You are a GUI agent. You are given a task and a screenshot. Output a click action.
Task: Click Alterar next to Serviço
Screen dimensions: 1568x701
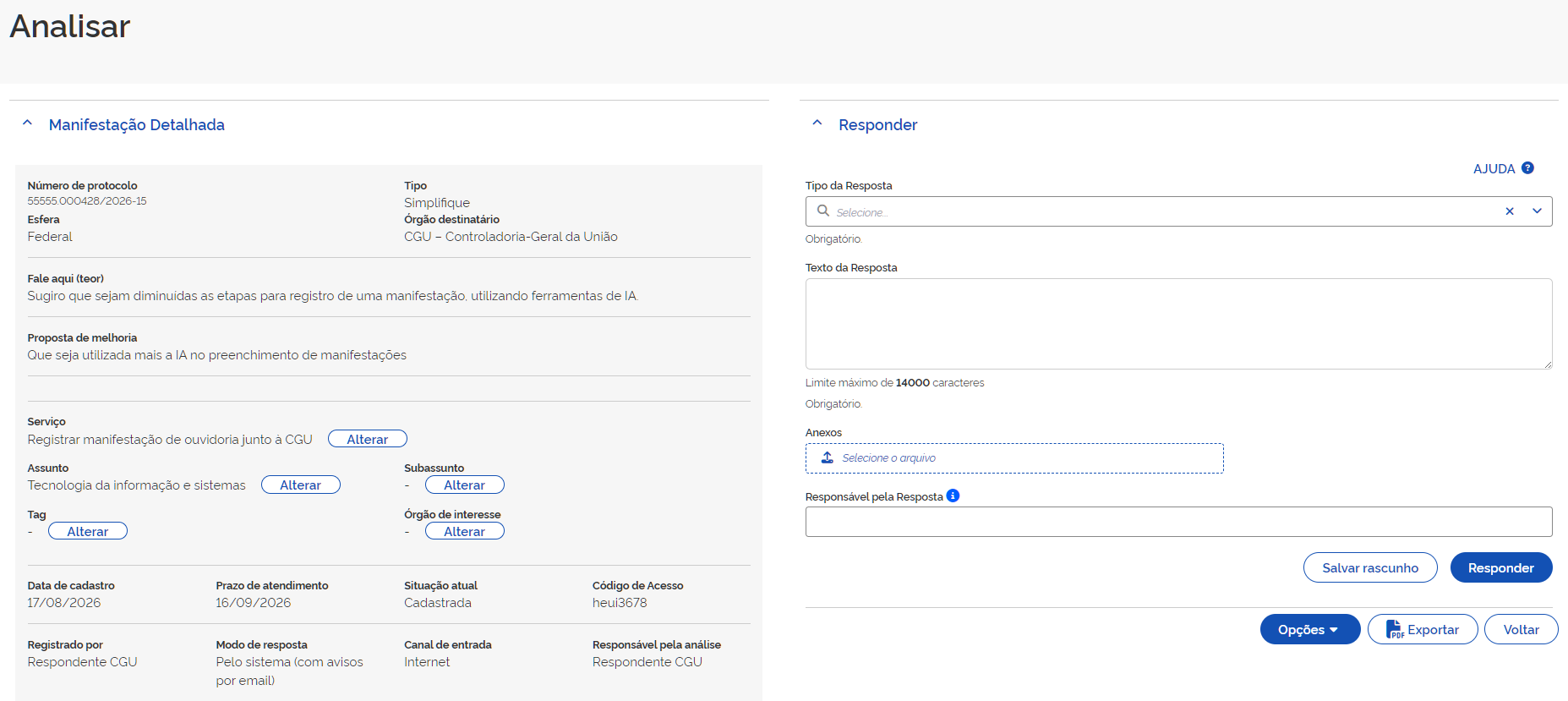(368, 439)
